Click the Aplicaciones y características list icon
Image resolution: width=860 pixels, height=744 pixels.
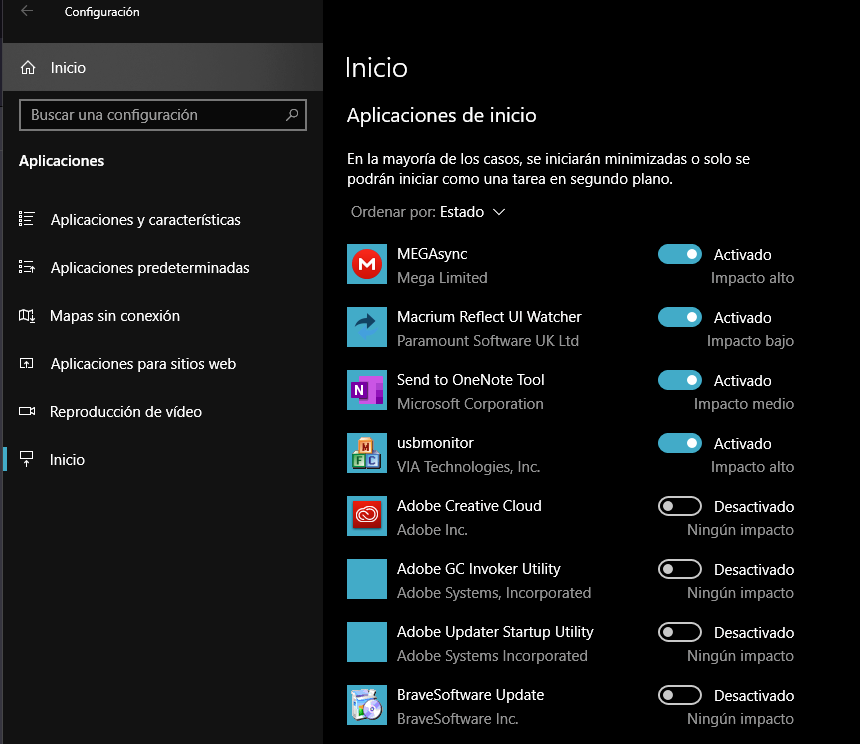(27, 219)
